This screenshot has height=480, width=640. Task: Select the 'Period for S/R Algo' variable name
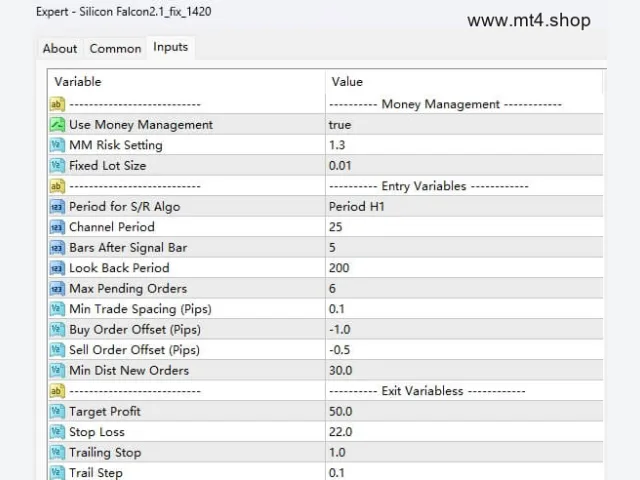[x=124, y=207]
